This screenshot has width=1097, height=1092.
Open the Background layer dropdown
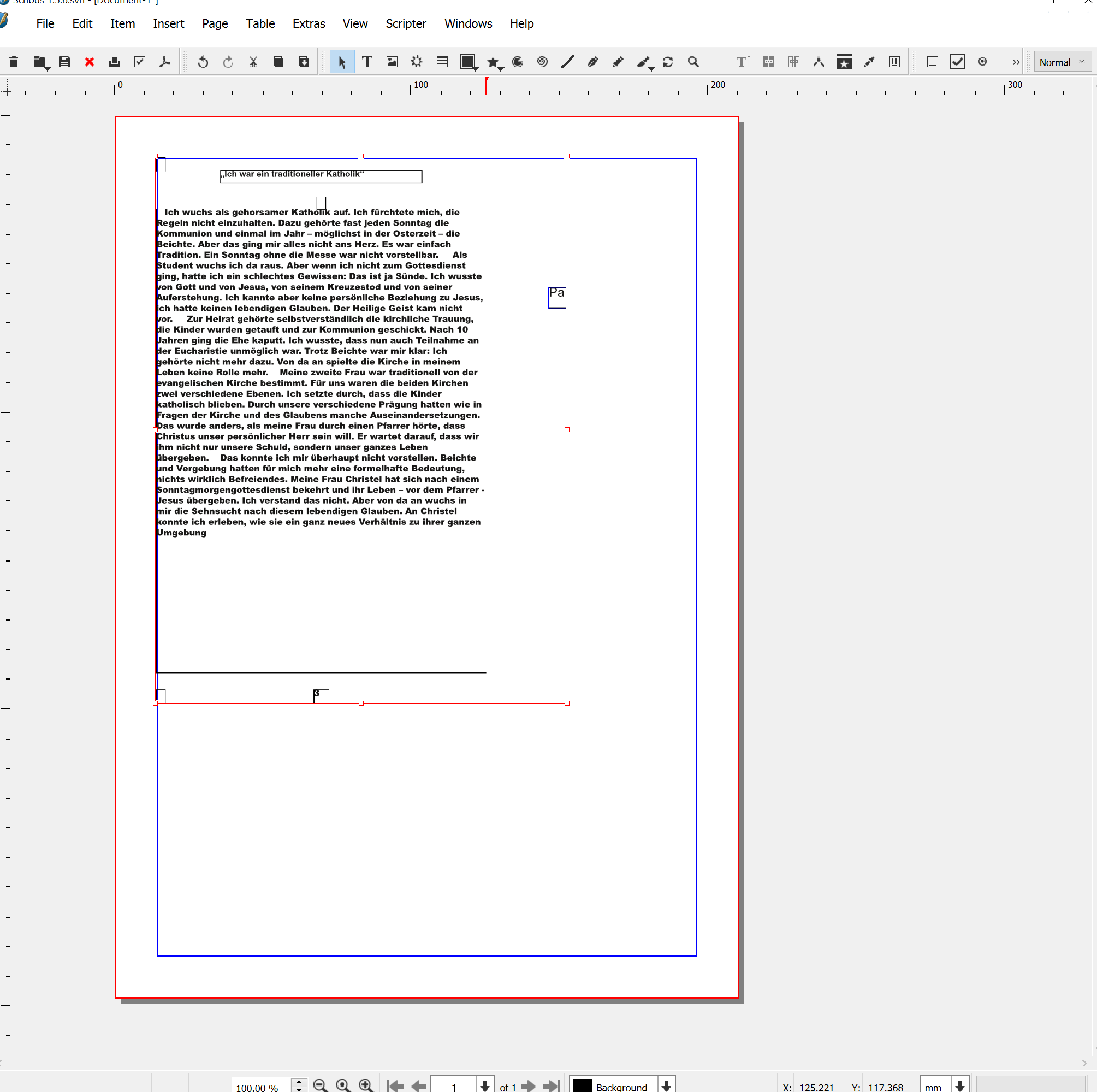click(x=666, y=1086)
